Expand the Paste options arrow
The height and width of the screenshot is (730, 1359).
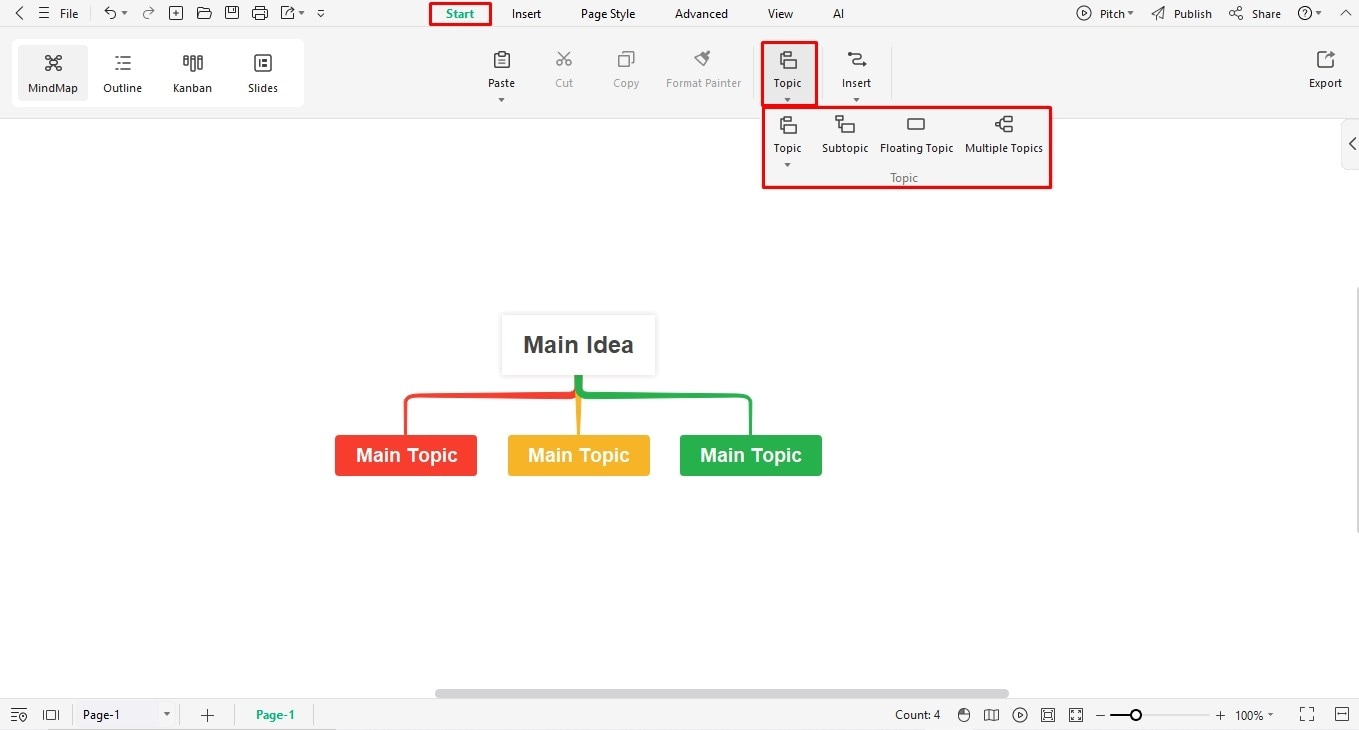502,100
